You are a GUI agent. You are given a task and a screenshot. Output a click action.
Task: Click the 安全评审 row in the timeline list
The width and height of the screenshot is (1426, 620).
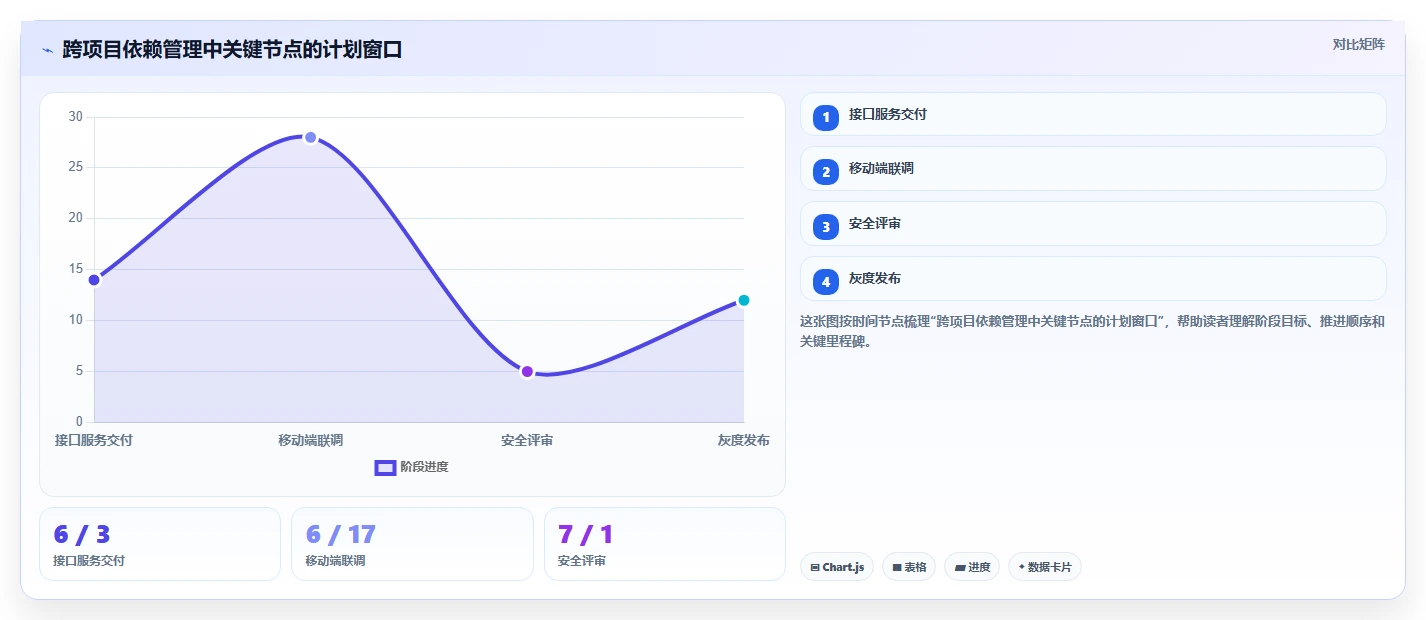coord(1093,223)
